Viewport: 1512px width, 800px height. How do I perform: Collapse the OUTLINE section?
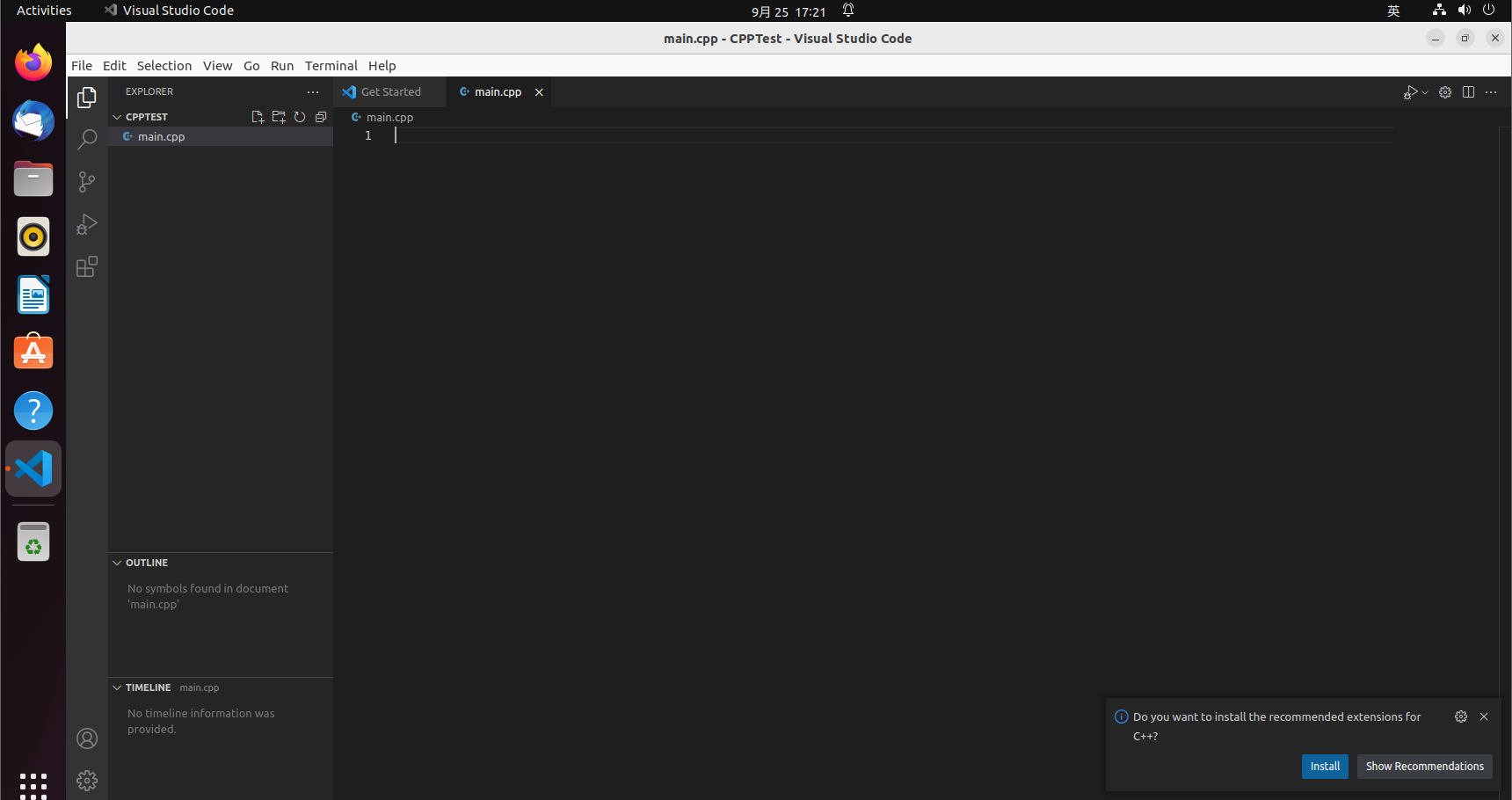117,562
